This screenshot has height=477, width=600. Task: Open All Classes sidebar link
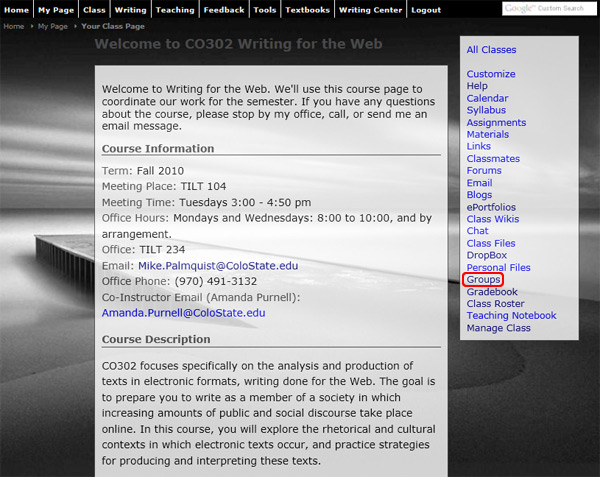(x=491, y=50)
